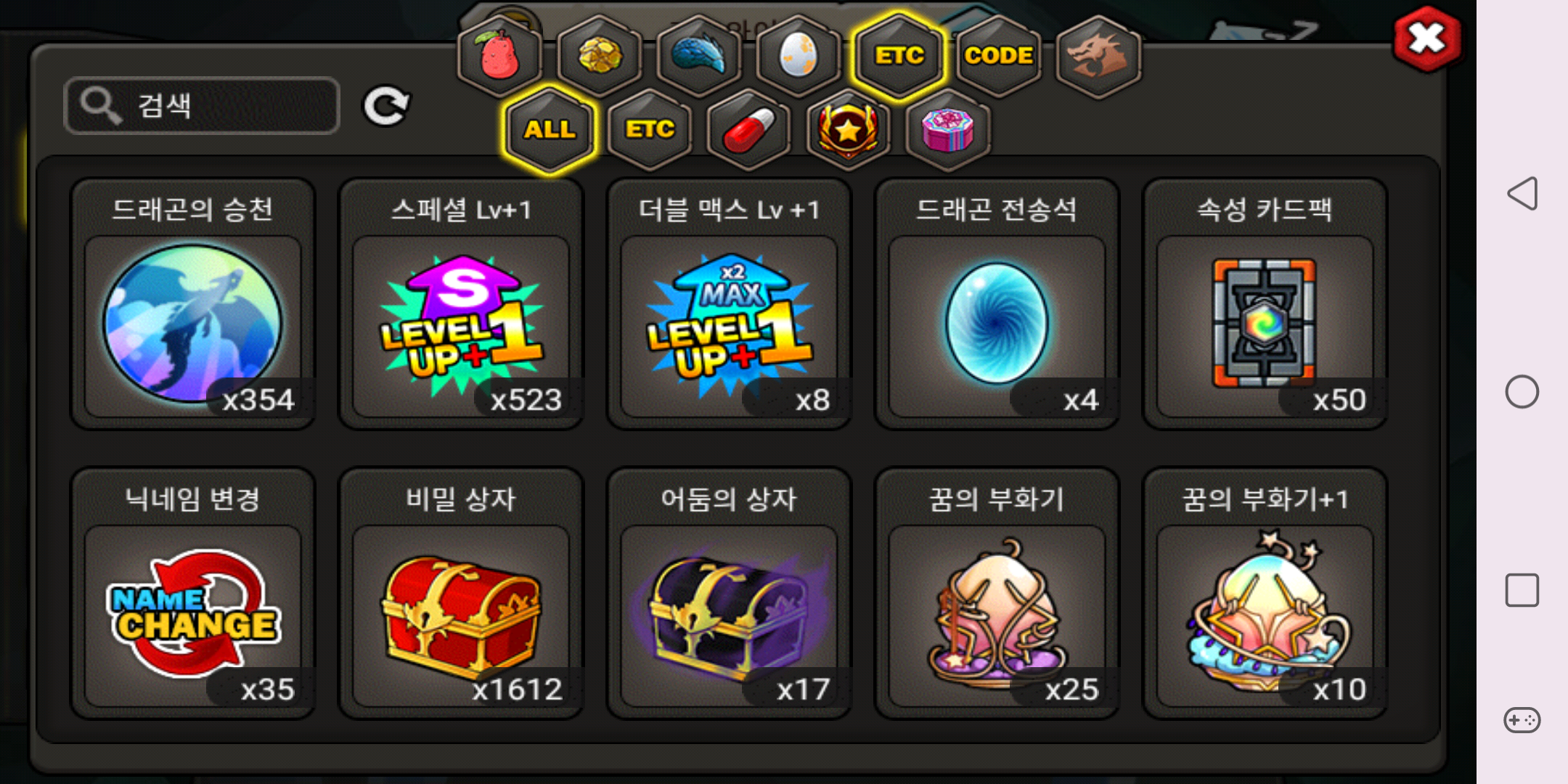Open the red 비밀 상자 chest

click(x=461, y=593)
